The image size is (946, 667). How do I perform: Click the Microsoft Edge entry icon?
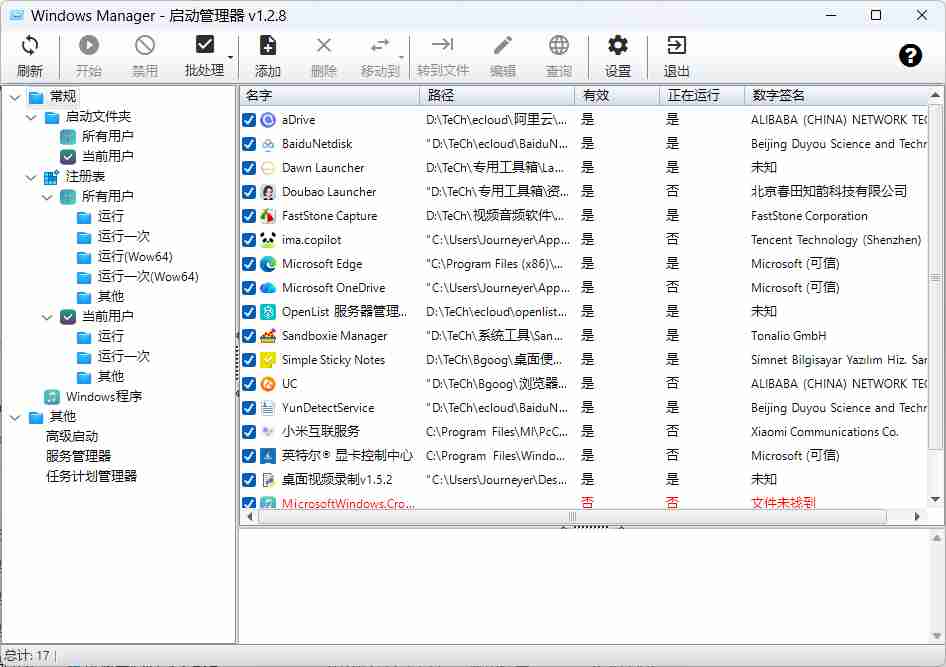tap(268, 264)
